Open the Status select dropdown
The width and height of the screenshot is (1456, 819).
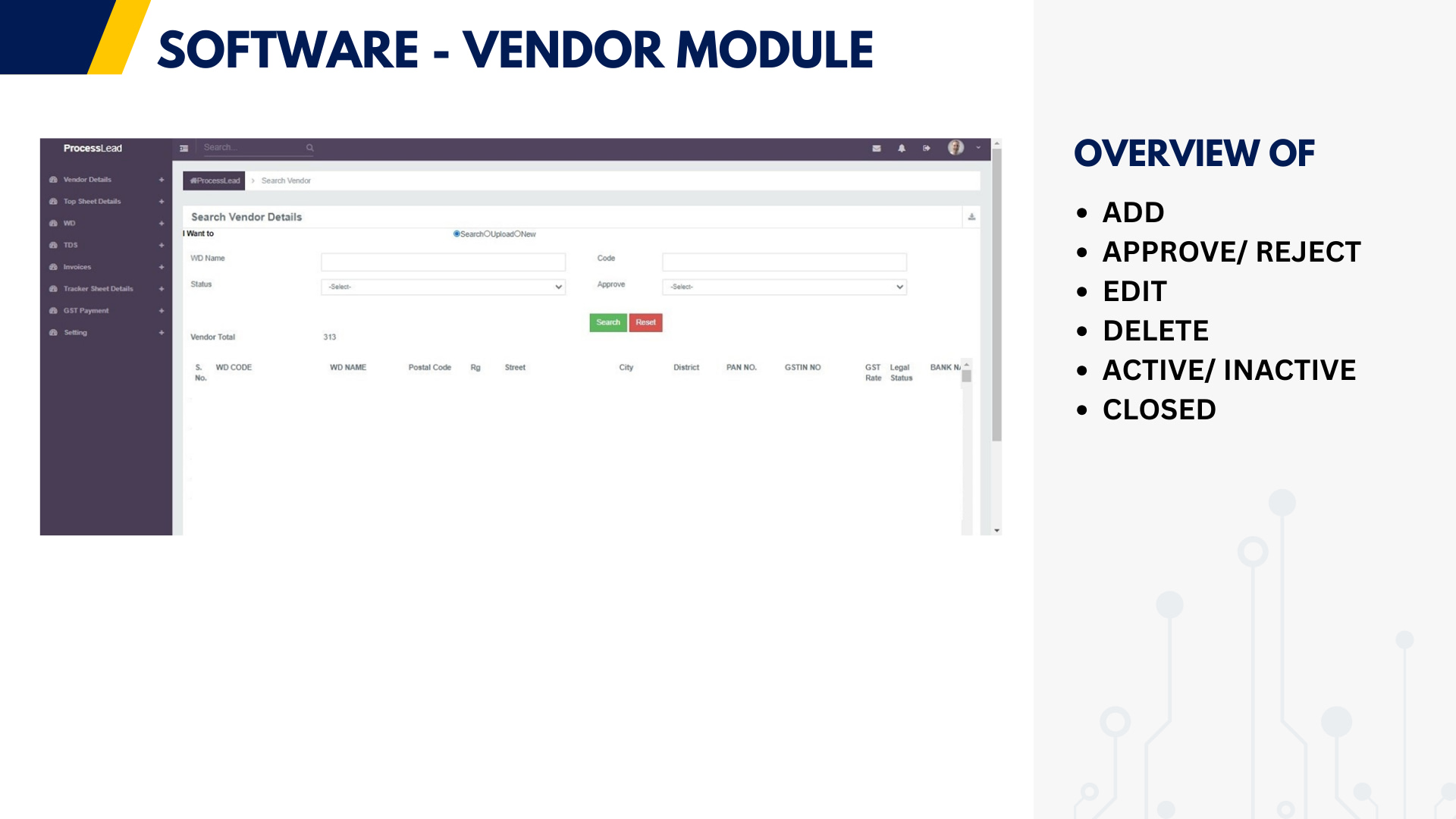point(444,287)
